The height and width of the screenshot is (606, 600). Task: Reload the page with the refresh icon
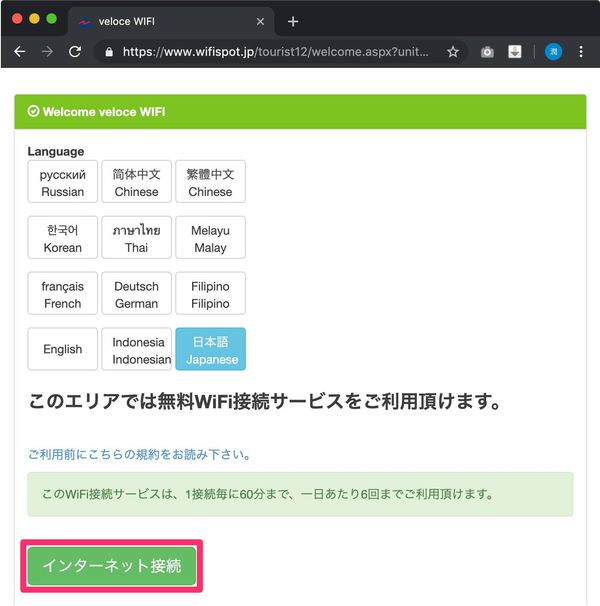75,51
